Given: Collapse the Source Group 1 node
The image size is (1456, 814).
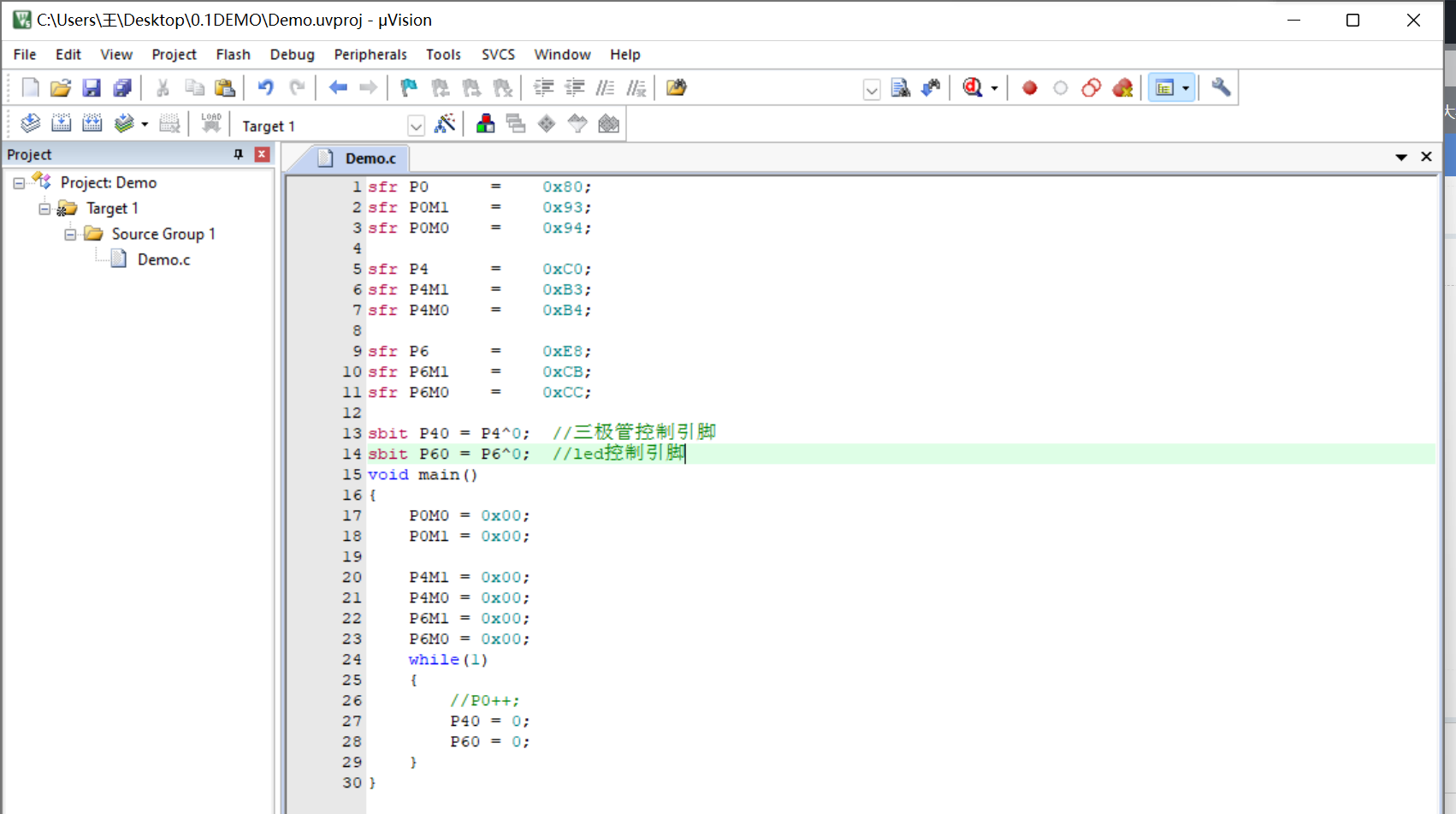Looking at the screenshot, I should pos(70,234).
